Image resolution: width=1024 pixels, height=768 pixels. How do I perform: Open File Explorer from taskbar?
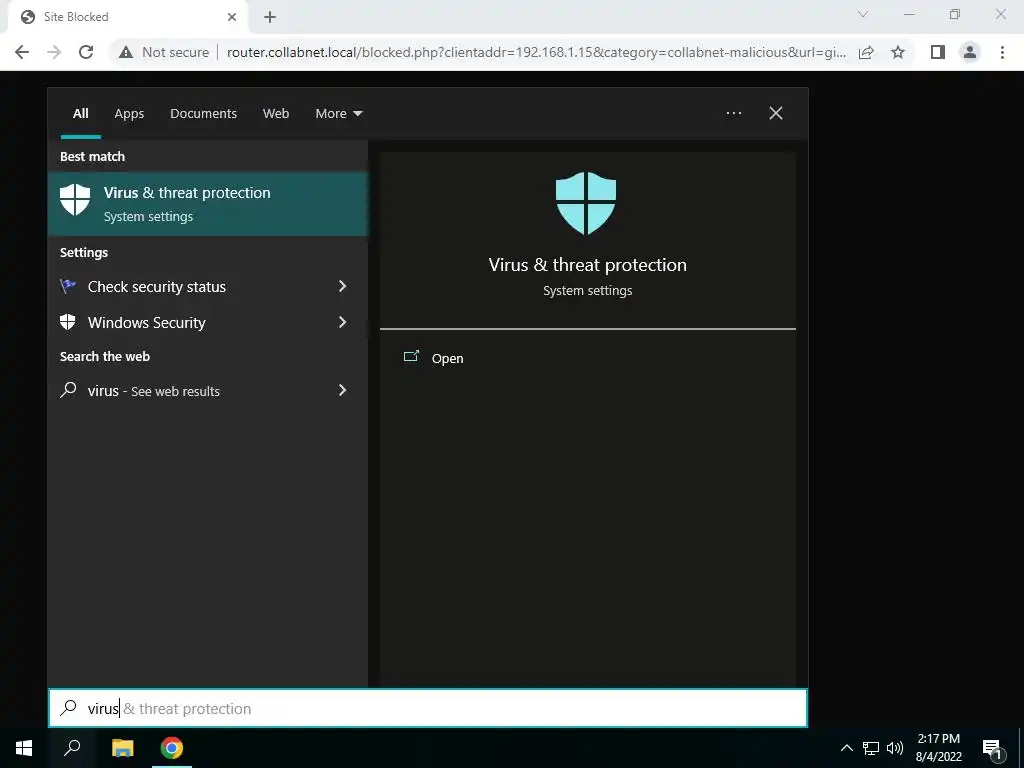[122, 748]
